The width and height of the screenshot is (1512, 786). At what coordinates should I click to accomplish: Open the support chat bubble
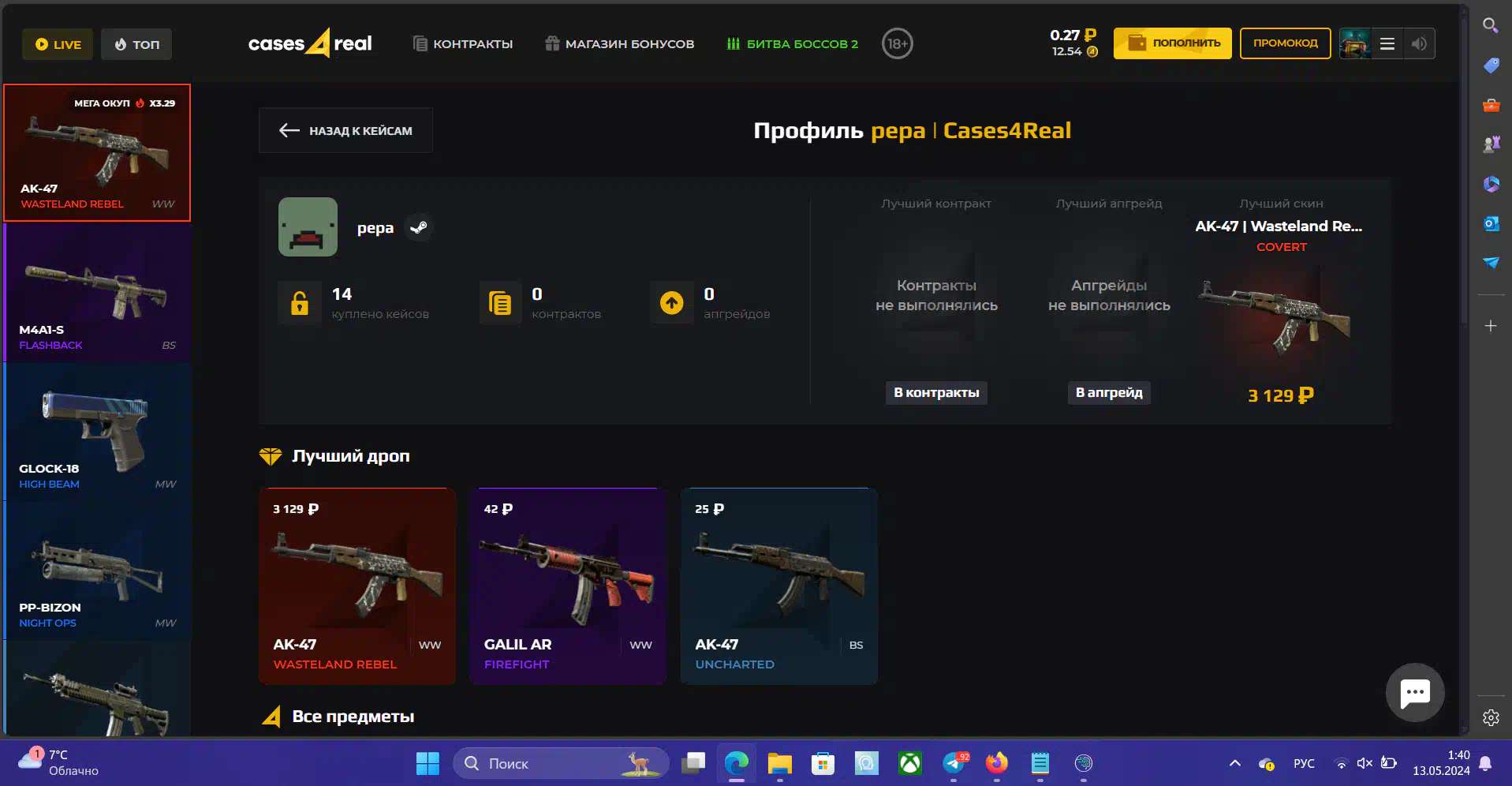[1415, 693]
